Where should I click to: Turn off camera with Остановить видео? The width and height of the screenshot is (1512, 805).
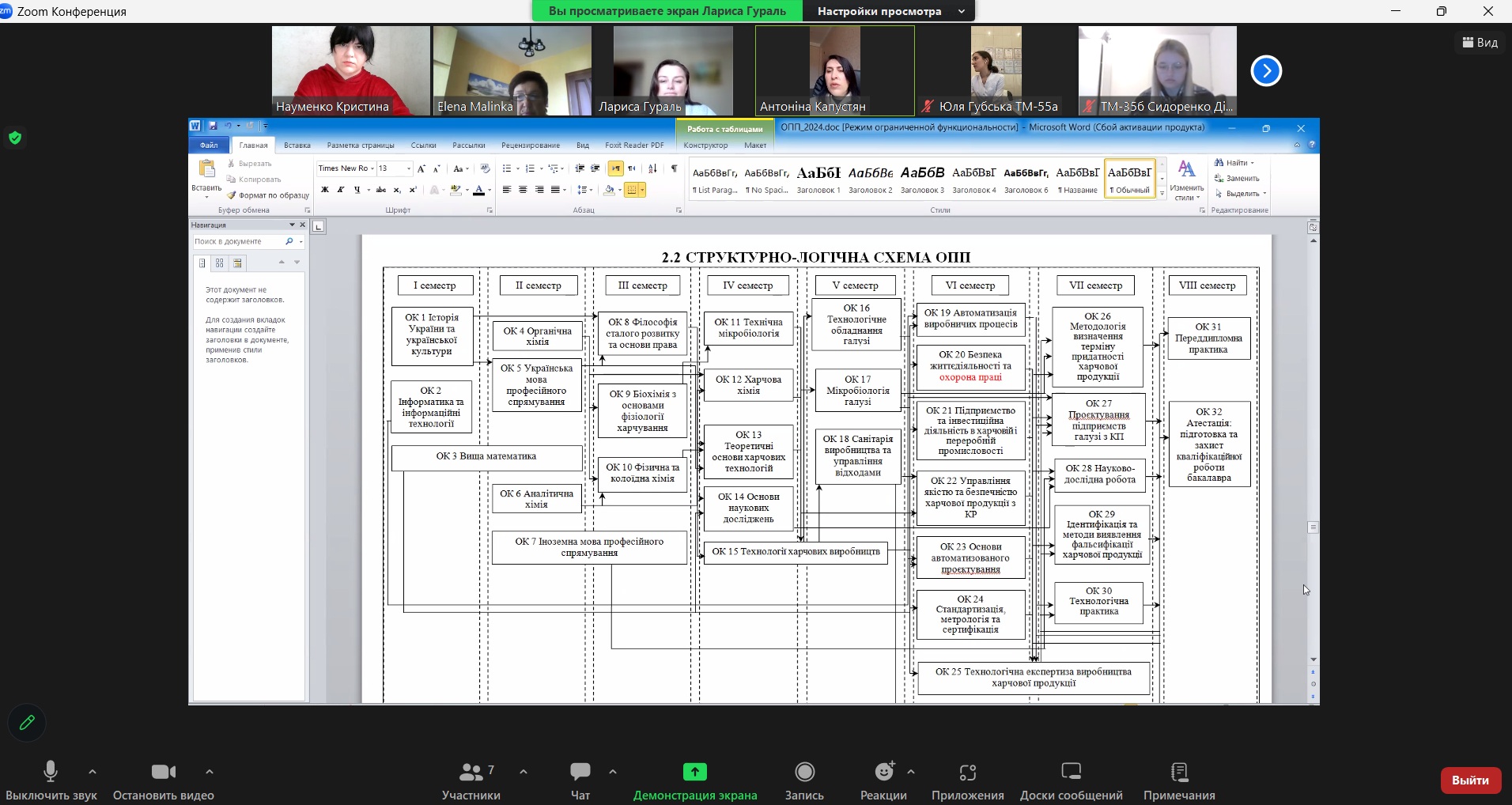click(x=163, y=773)
